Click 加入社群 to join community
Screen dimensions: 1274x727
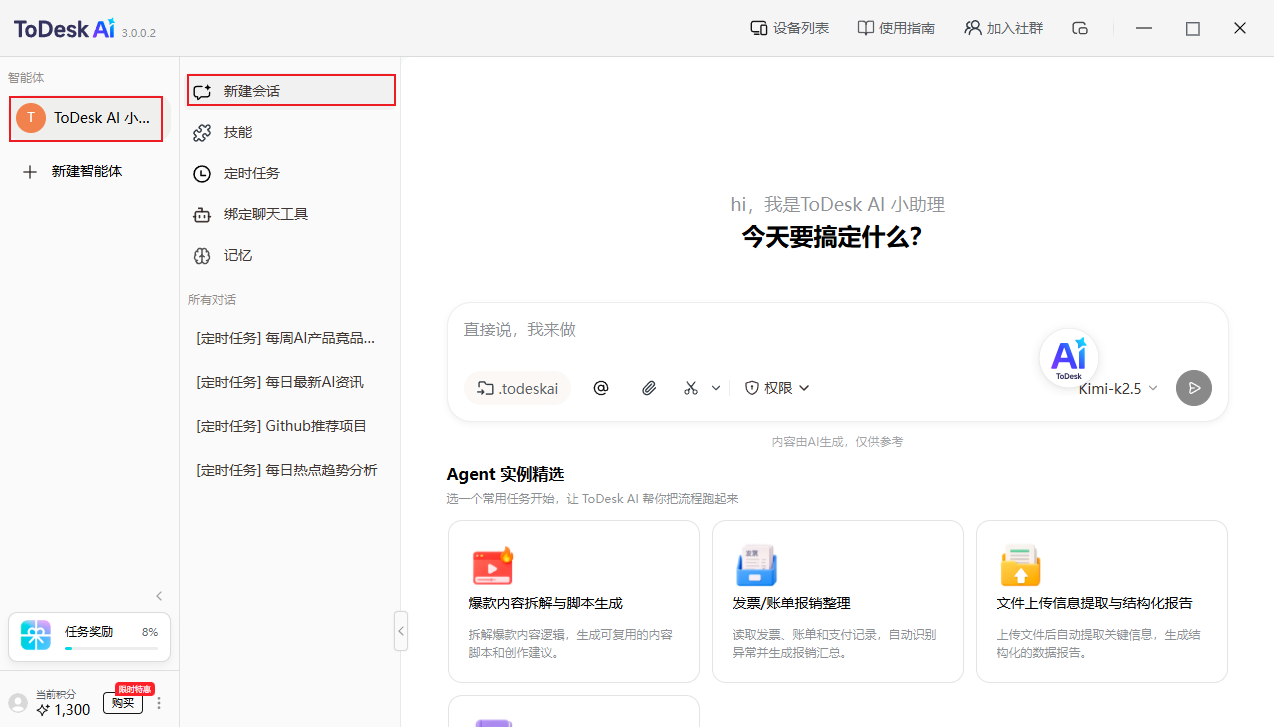1003,28
